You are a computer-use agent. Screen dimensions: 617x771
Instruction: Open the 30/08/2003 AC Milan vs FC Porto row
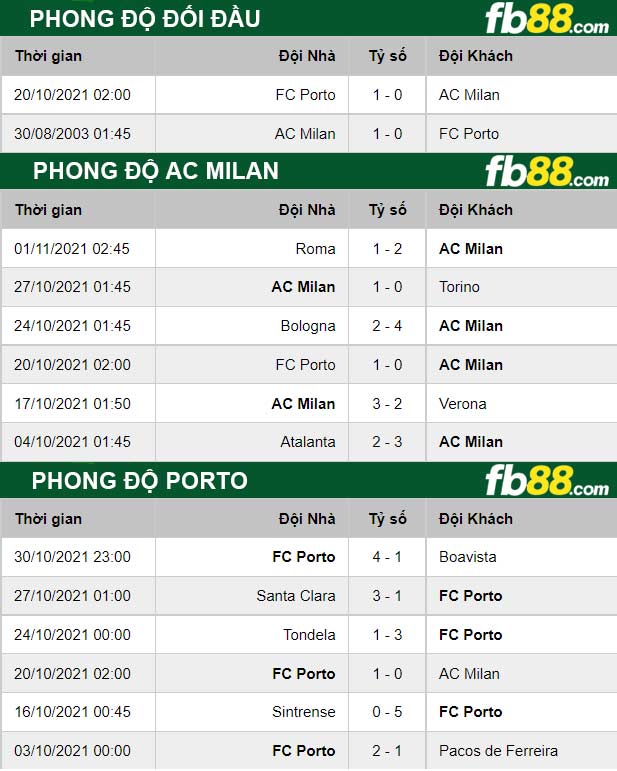pos(309,134)
